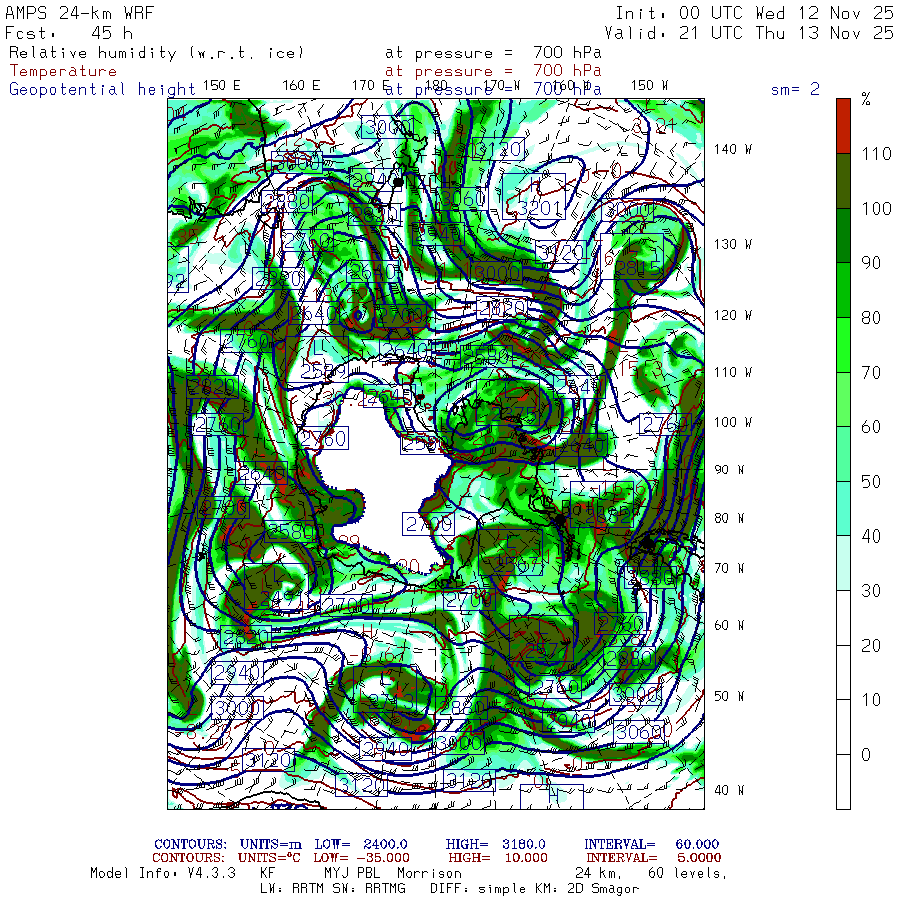Viewport: 900px width, 900px height.
Task: Click the red colorbar segment above 110
Action: (x=843, y=126)
